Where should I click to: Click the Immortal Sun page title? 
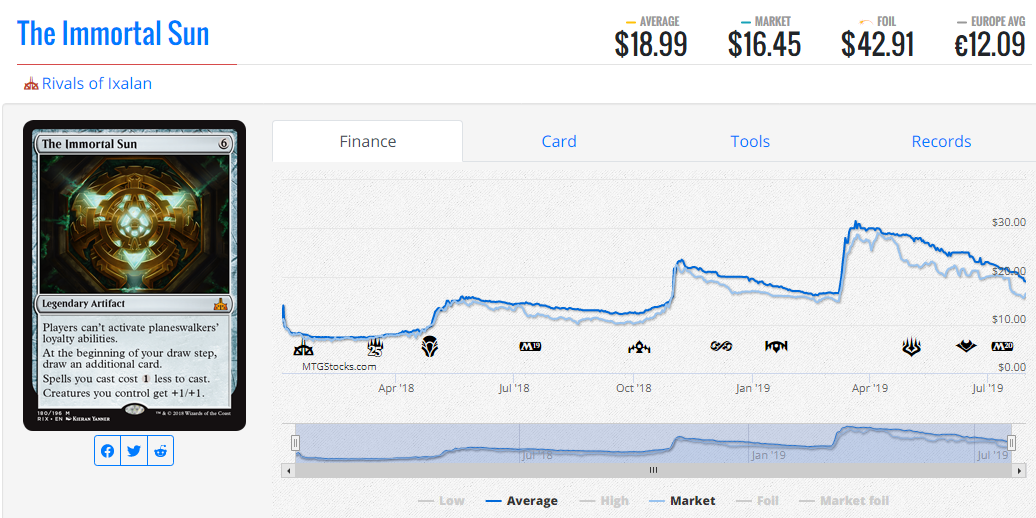pos(113,33)
